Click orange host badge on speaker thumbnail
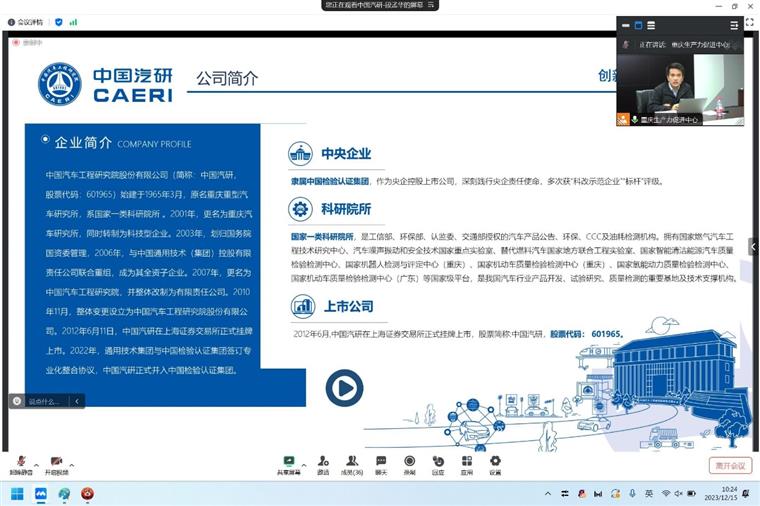The height and width of the screenshot is (506, 760). 622,119
